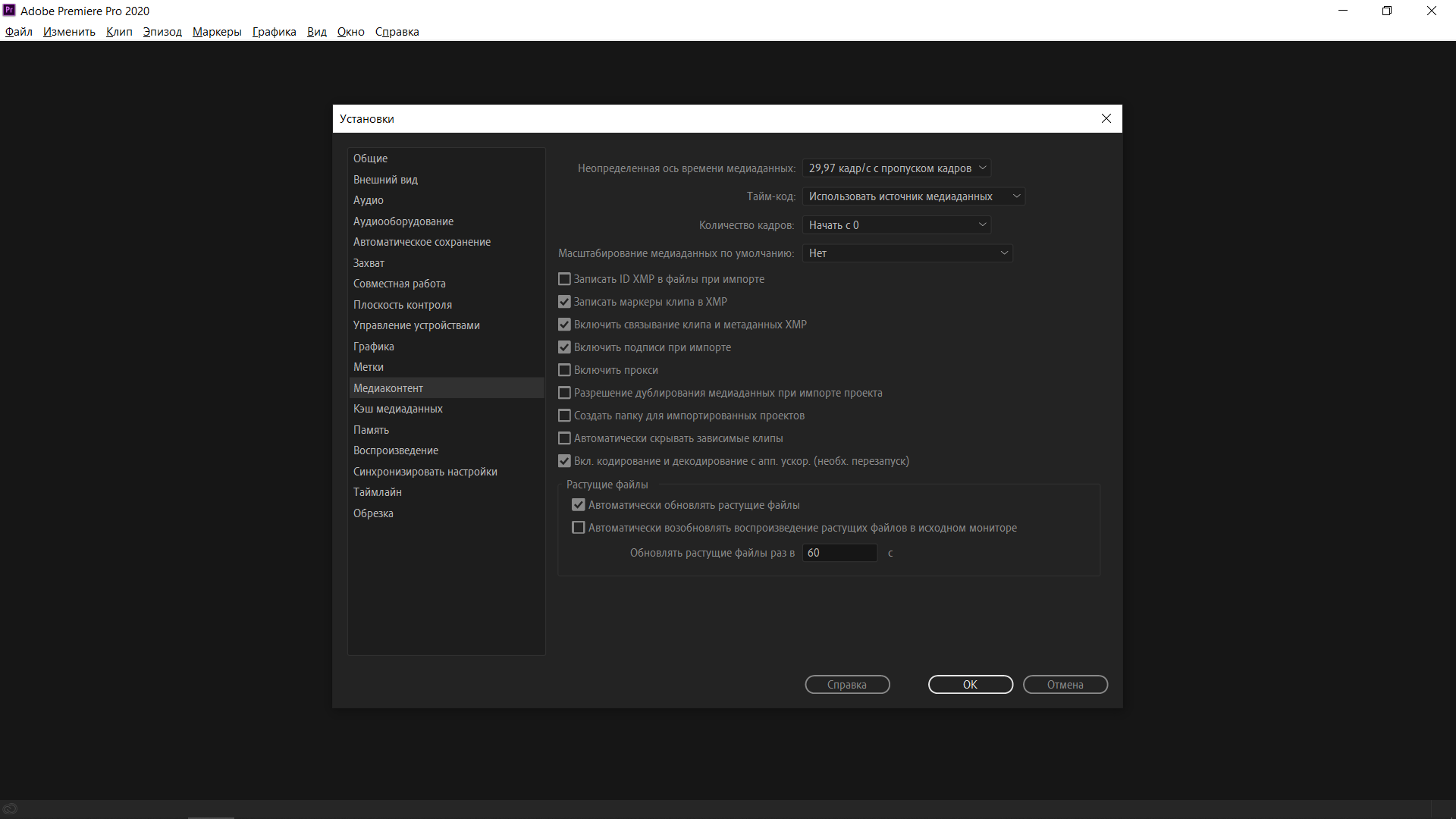Select the Воспроизведение category

[446, 450]
